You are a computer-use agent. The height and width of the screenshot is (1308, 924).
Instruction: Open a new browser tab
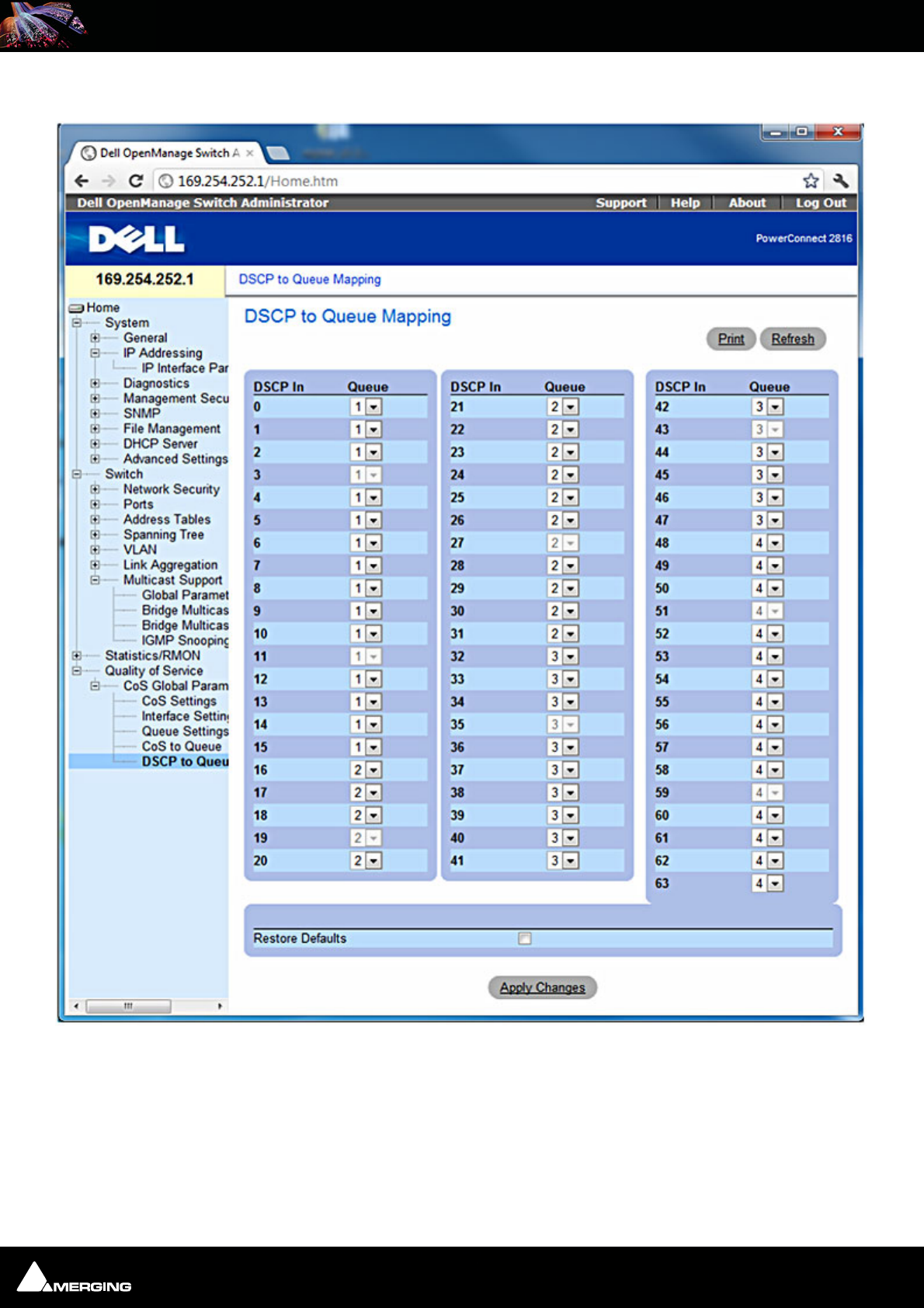coord(277,152)
